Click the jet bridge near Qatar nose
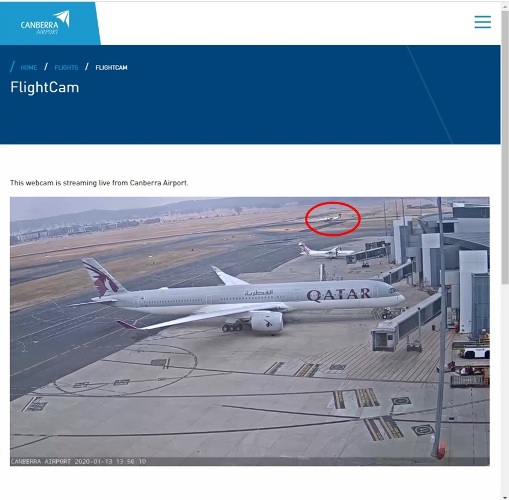Image resolution: width=509 pixels, height=500 pixels. click(x=407, y=323)
